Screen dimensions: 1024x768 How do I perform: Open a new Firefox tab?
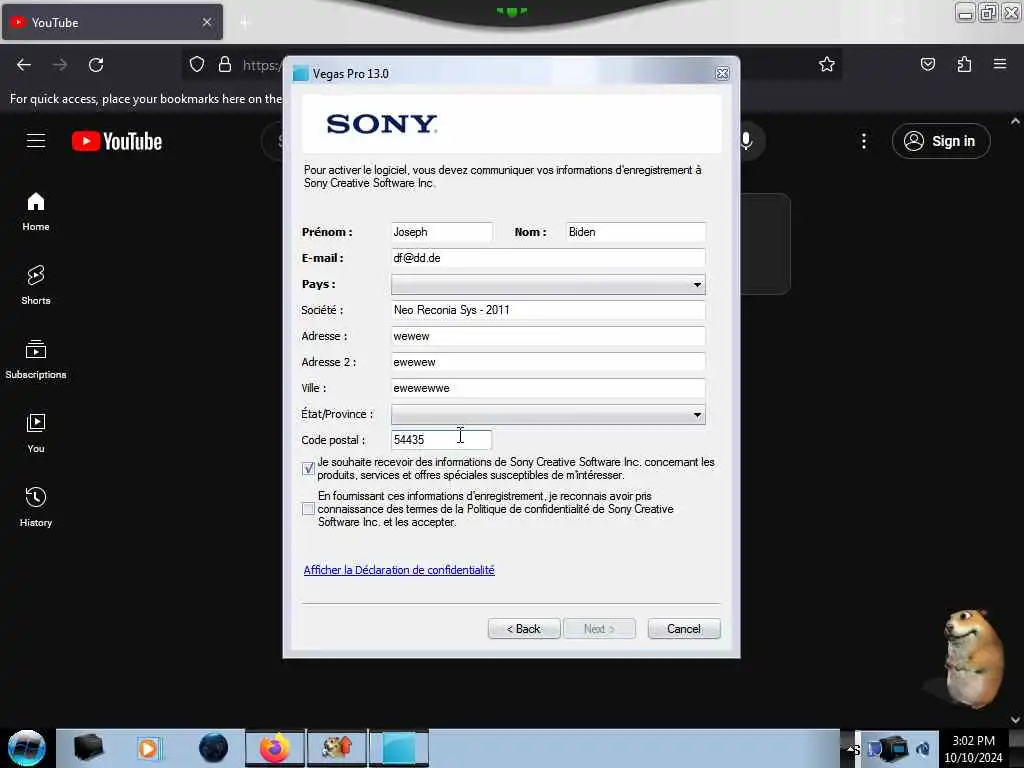245,23
